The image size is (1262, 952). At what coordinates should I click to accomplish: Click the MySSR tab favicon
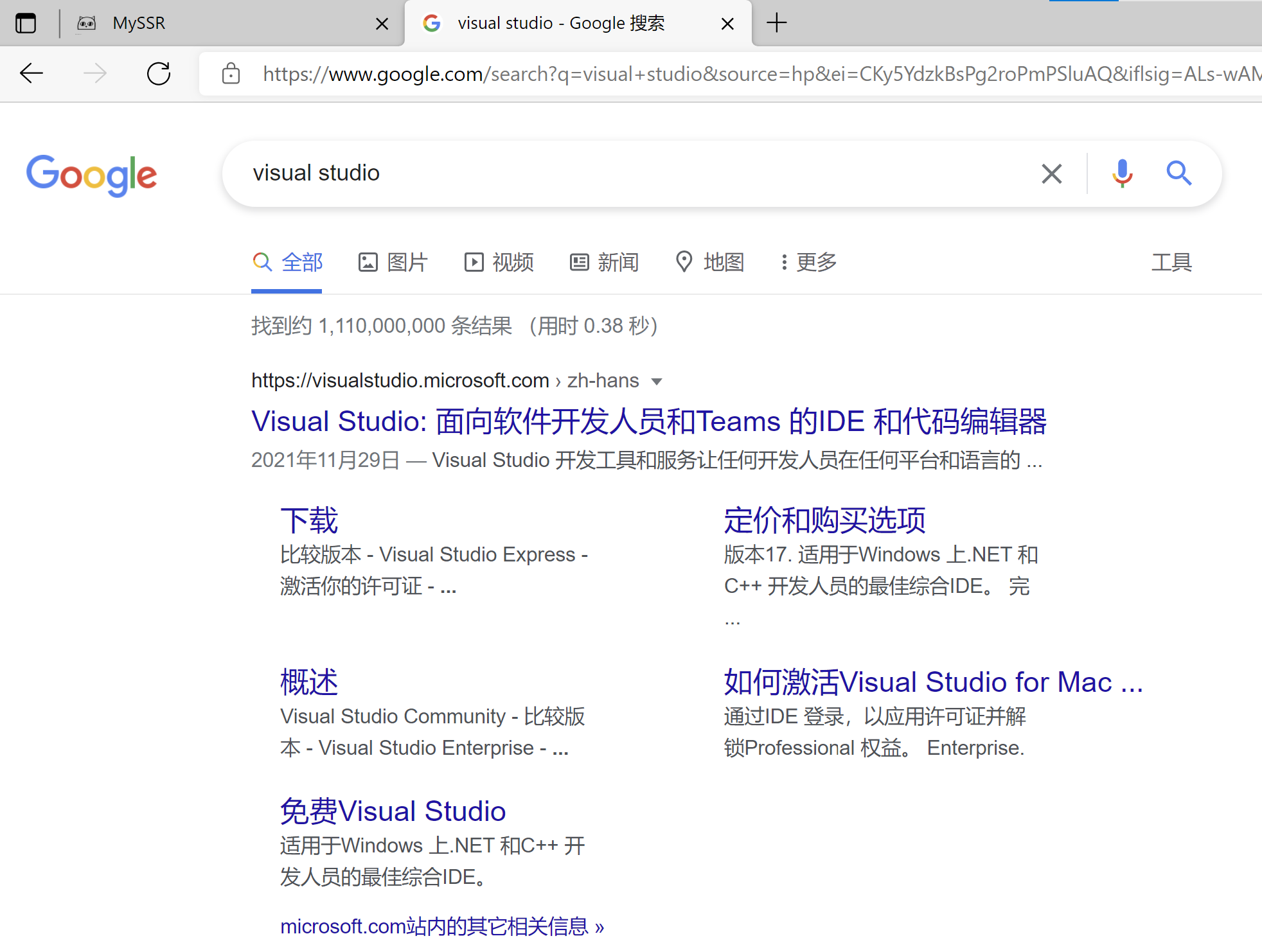86,24
